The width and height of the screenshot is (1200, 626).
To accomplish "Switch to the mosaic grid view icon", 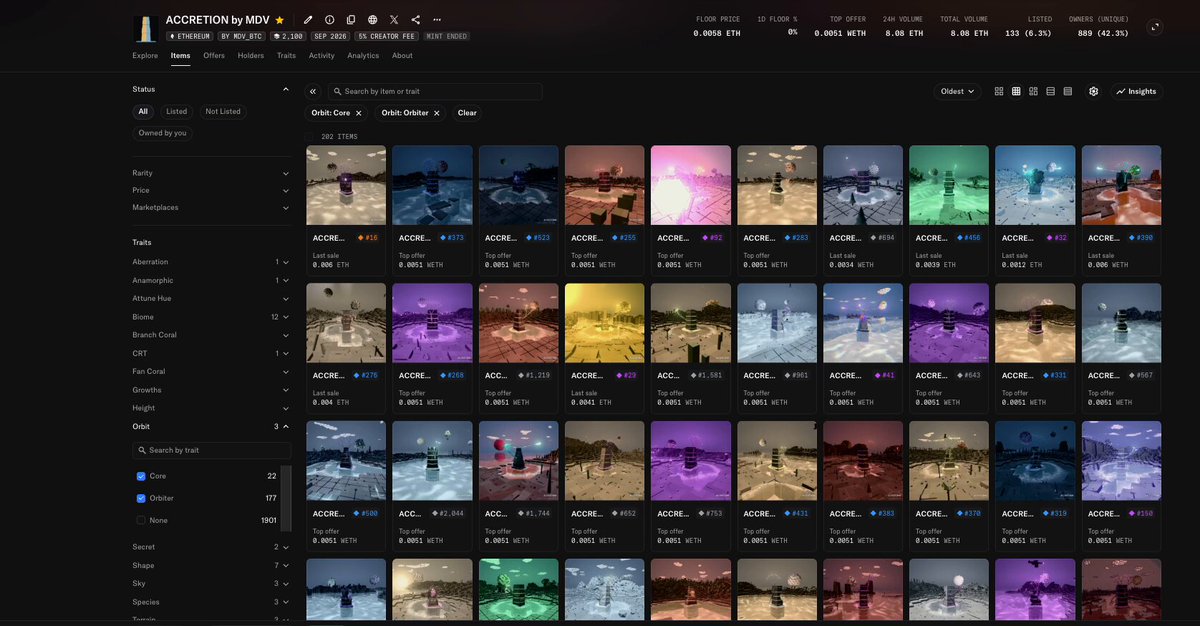I will tap(1033, 91).
